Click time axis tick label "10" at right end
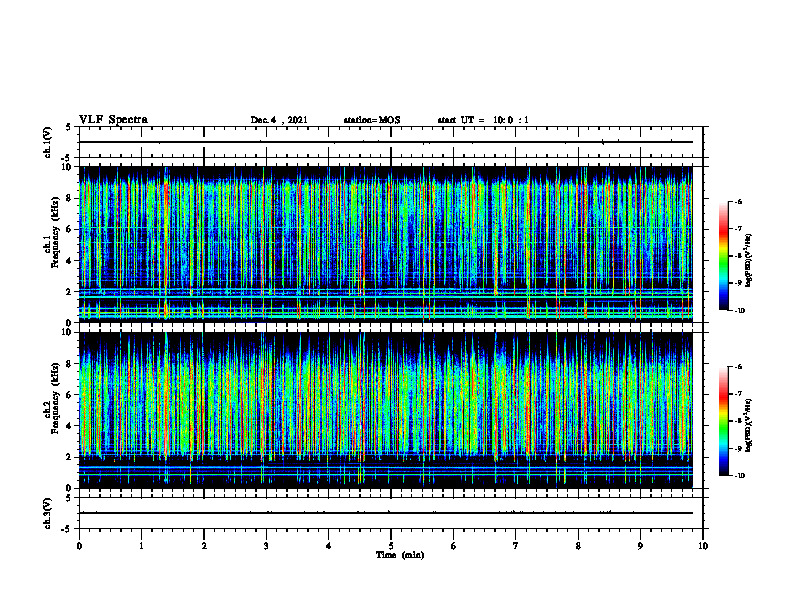792x612 pixels. [703, 546]
